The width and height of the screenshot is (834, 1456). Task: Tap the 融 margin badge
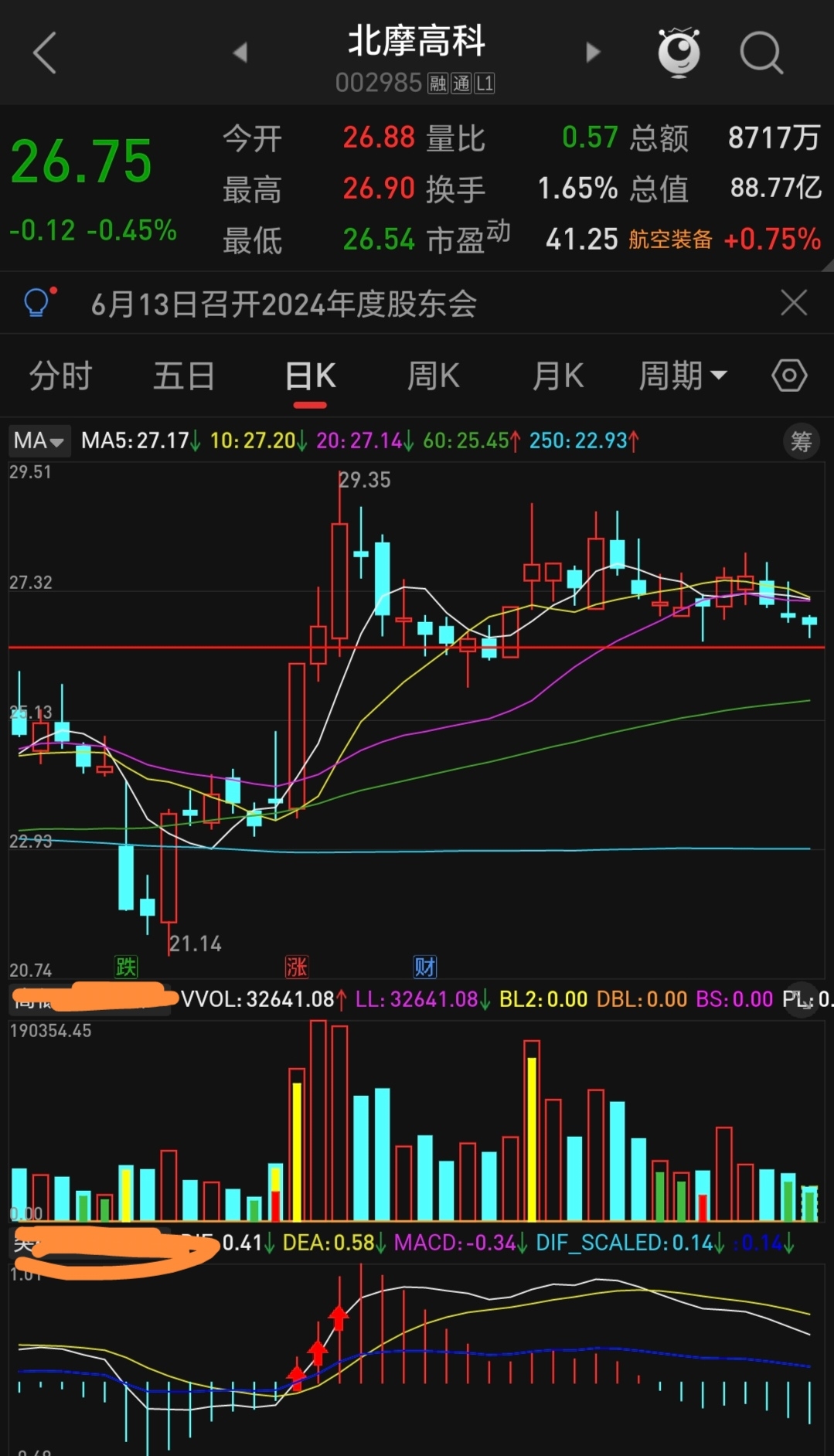(x=438, y=83)
